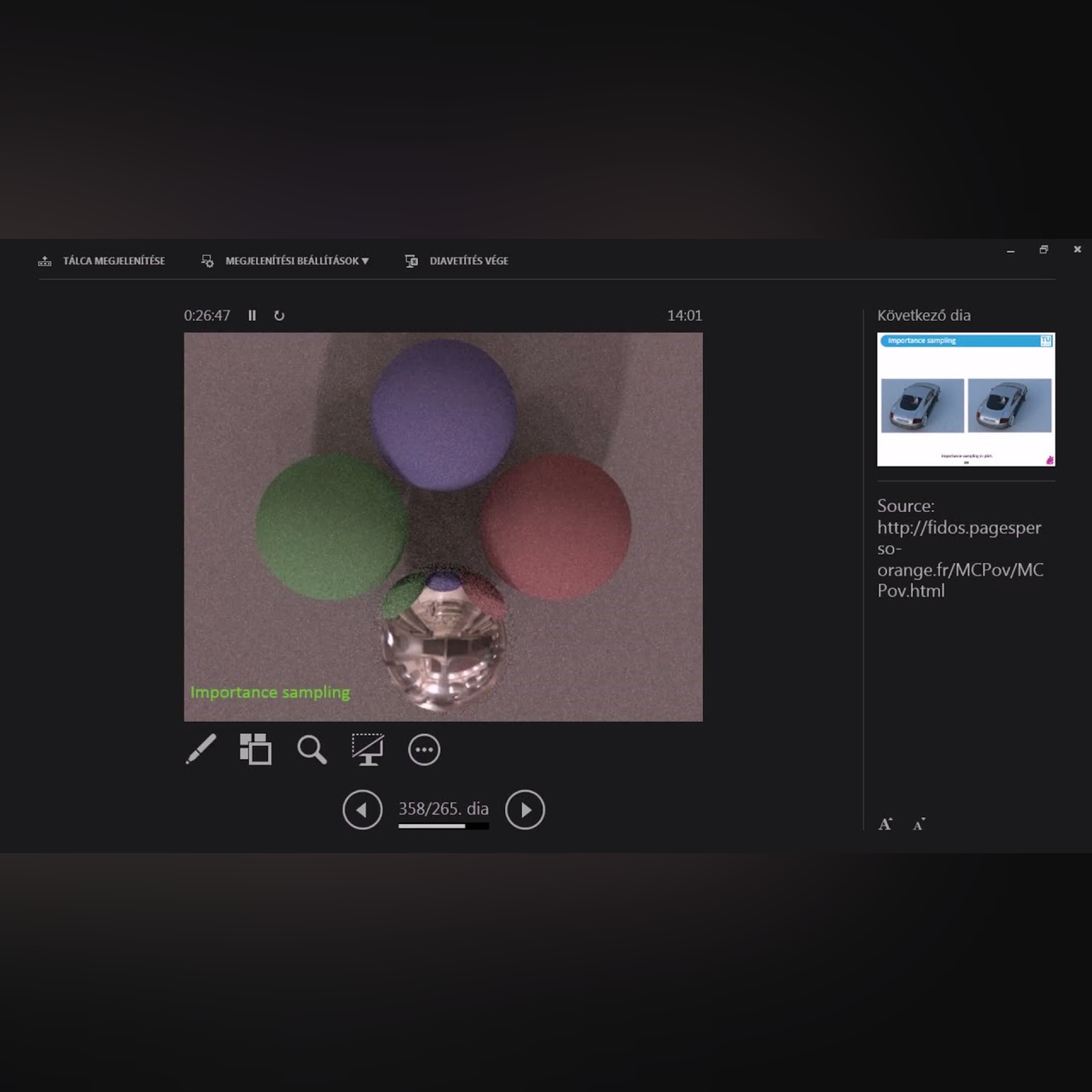Open more slideshow options ellipsis
Viewport: 1092px width, 1092px height.
424,750
